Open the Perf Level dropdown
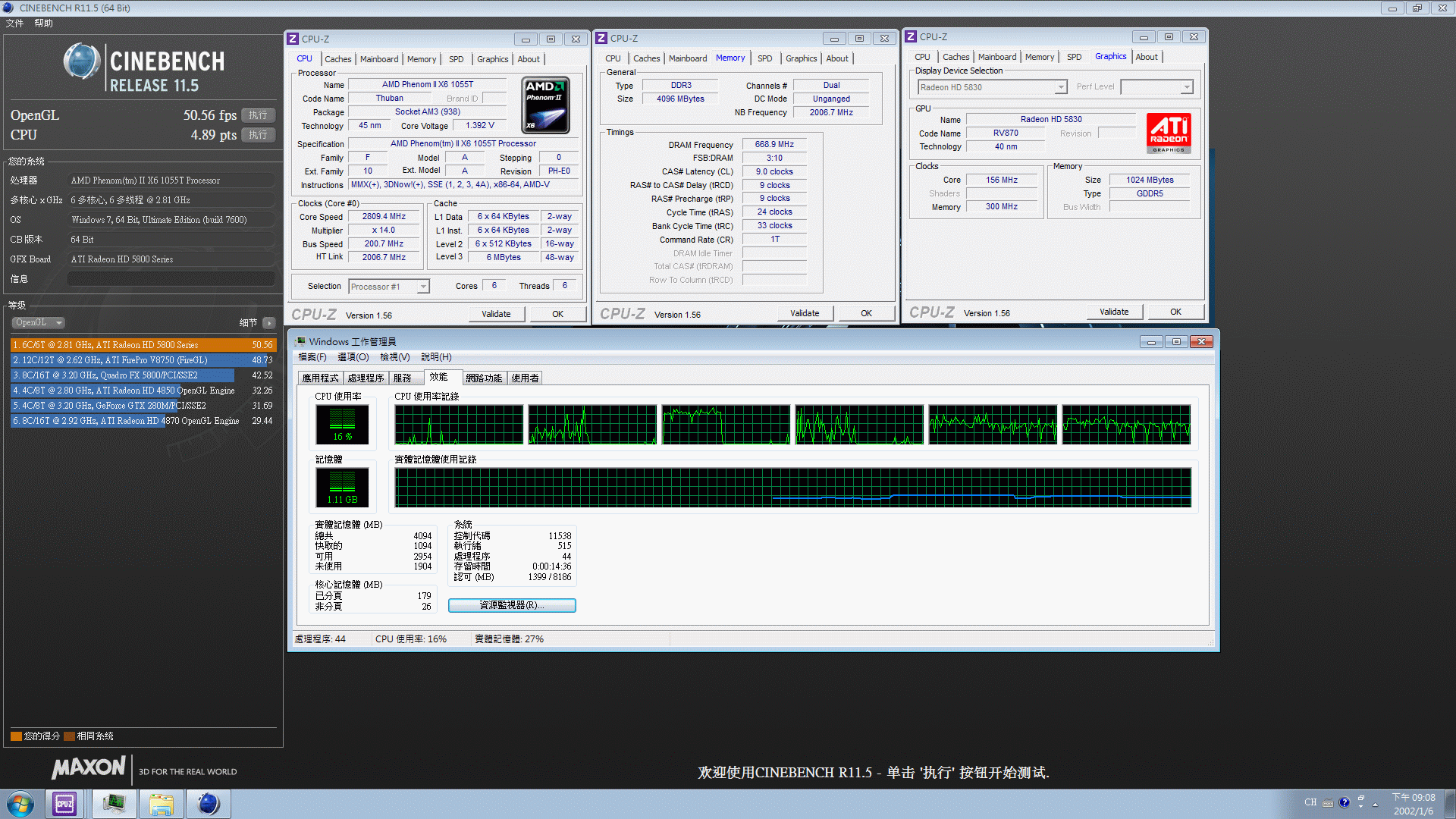This screenshot has width=1456, height=819. coord(1156,87)
